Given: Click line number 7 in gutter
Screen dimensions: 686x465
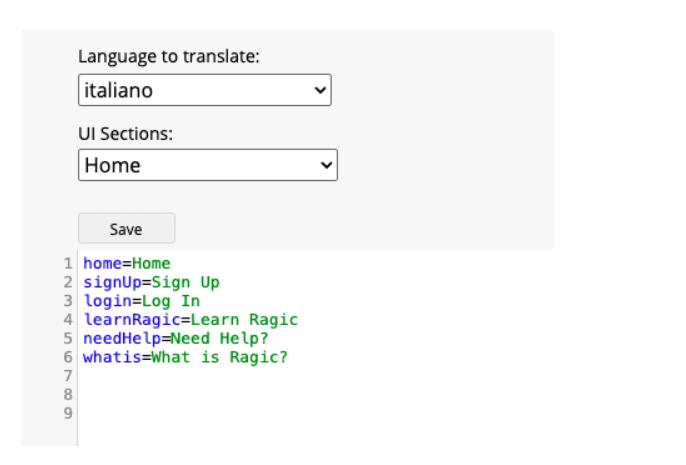Looking at the screenshot, I should click(x=68, y=376).
